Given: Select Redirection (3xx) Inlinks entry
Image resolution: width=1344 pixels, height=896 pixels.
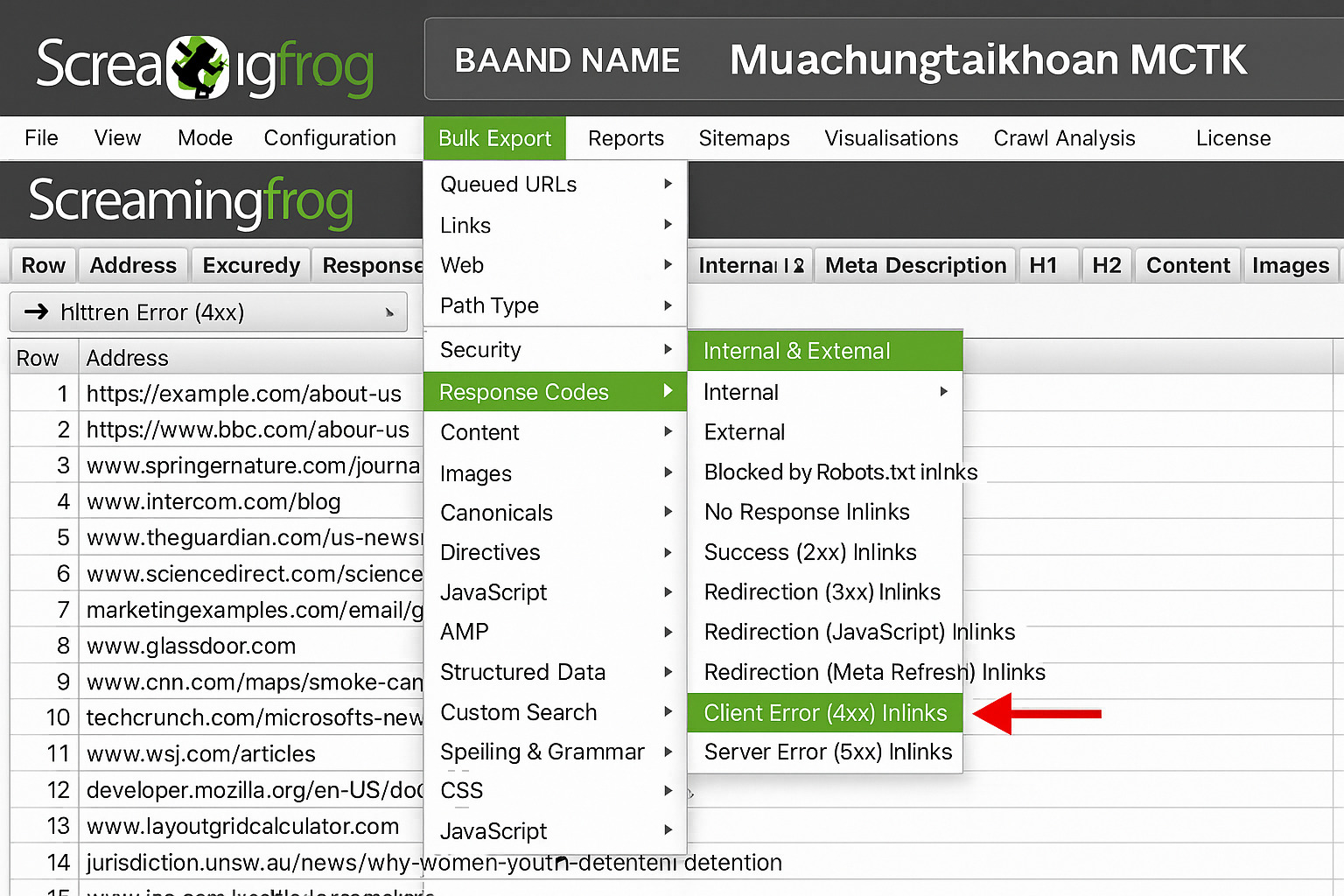Looking at the screenshot, I should tap(822, 592).
